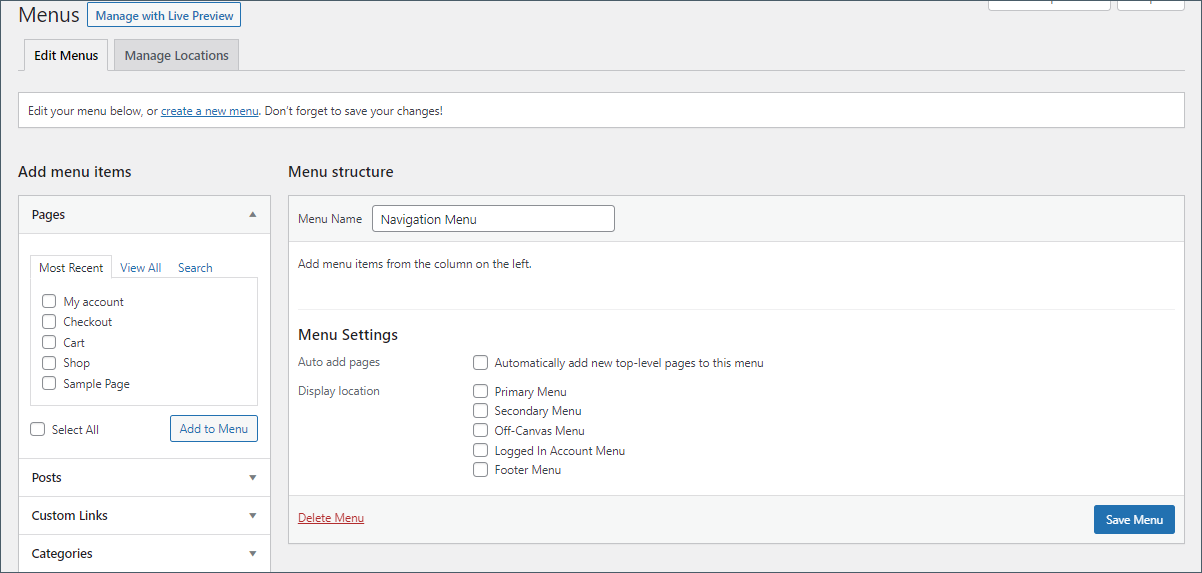Tick the Checkout page checkbox

coord(49,322)
